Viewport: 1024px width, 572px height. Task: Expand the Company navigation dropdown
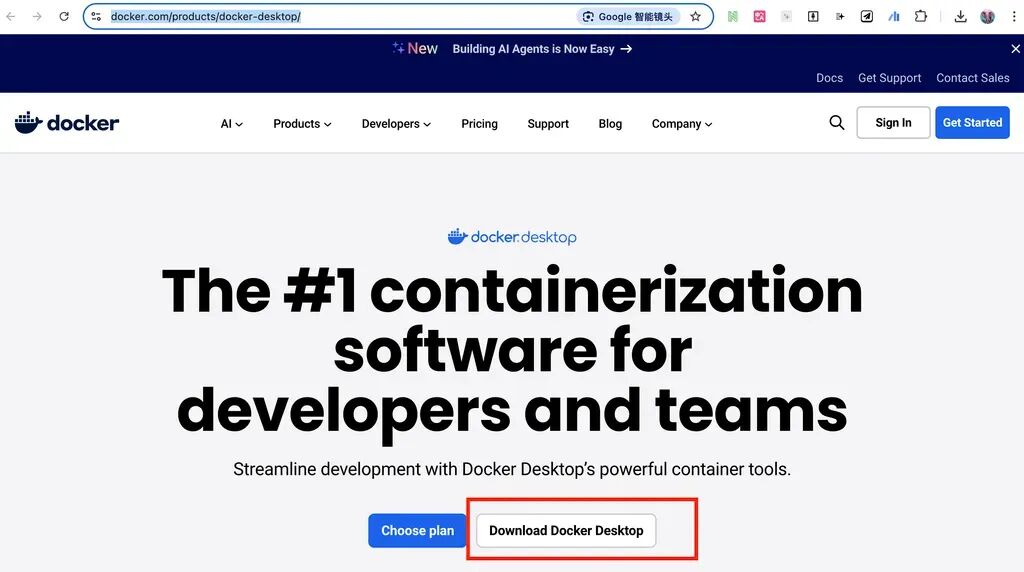[682, 124]
